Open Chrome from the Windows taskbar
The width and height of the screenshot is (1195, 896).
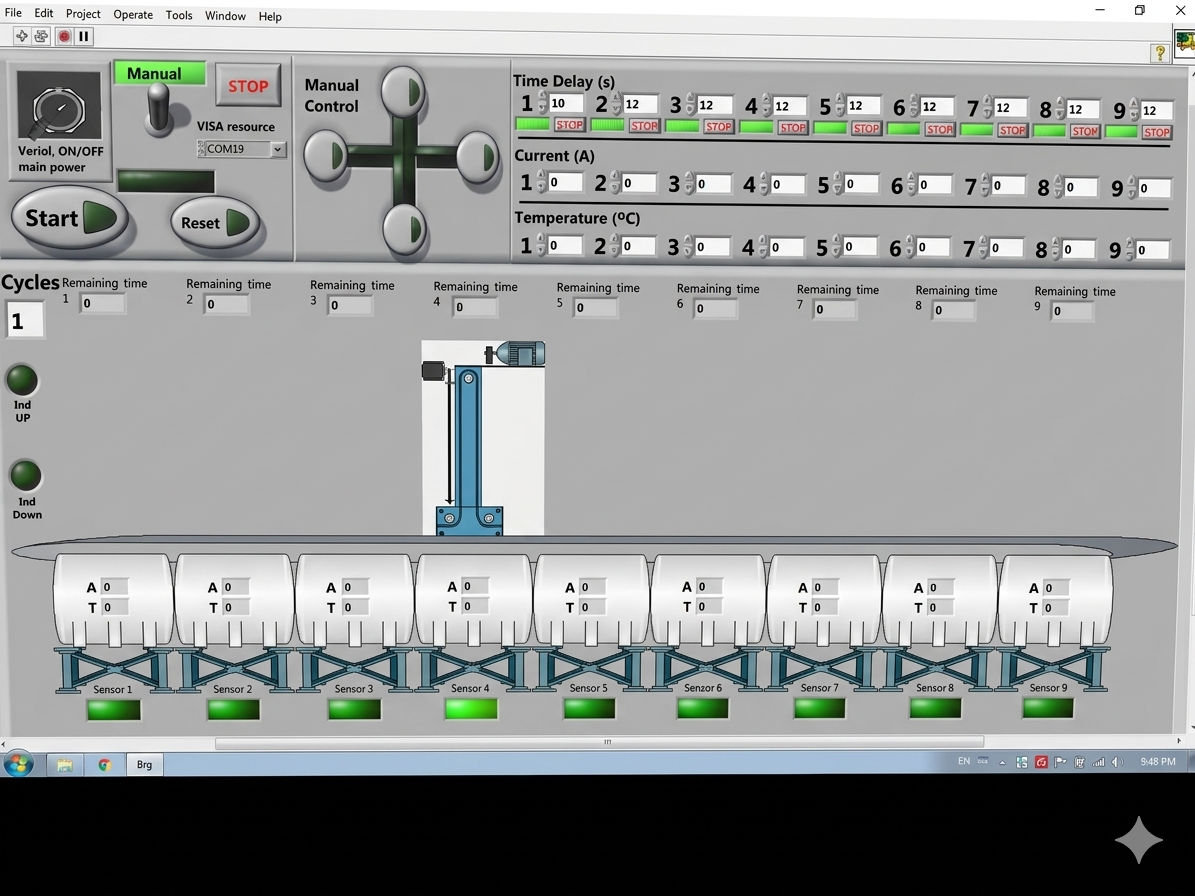click(x=104, y=765)
